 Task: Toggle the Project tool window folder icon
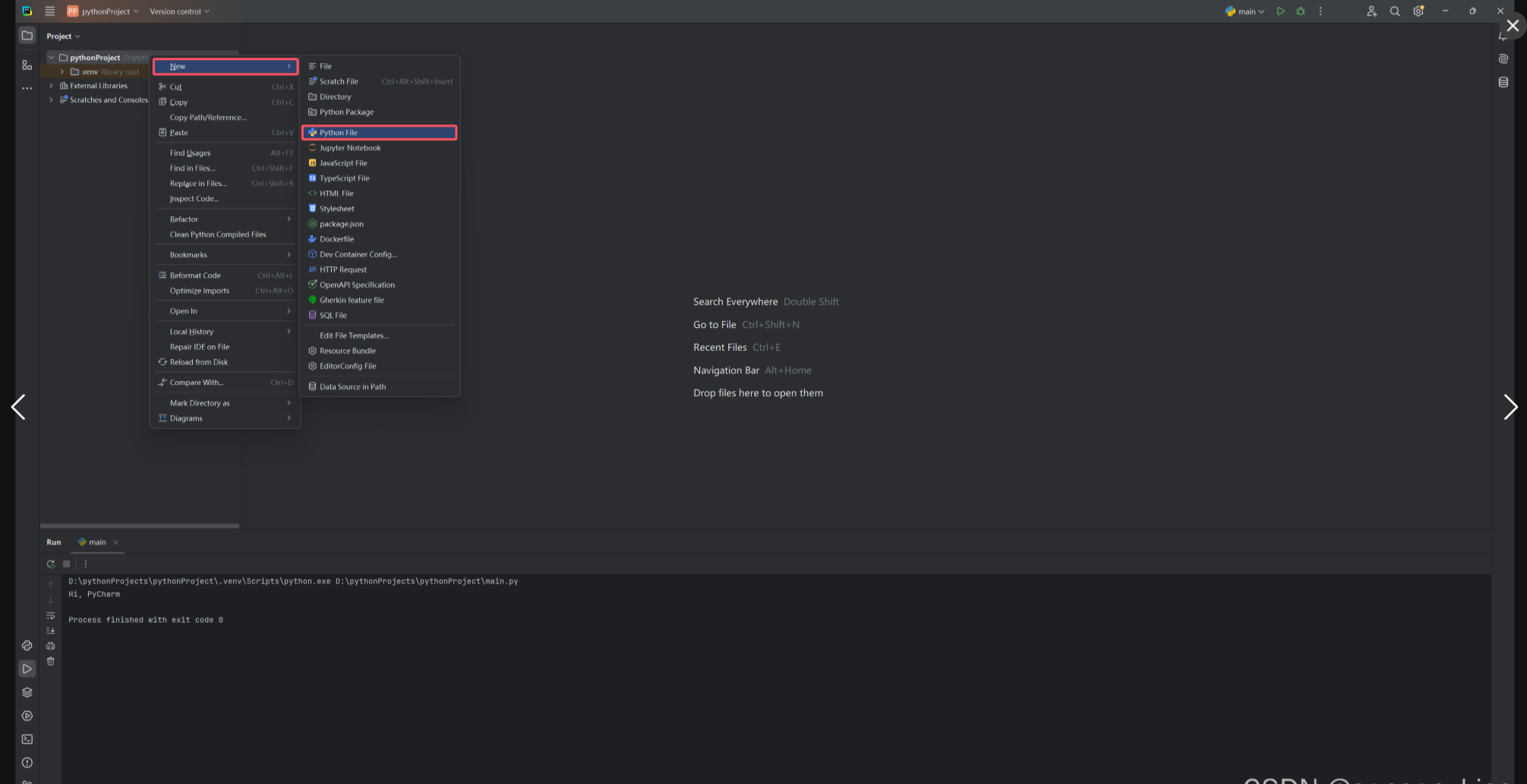[27, 36]
